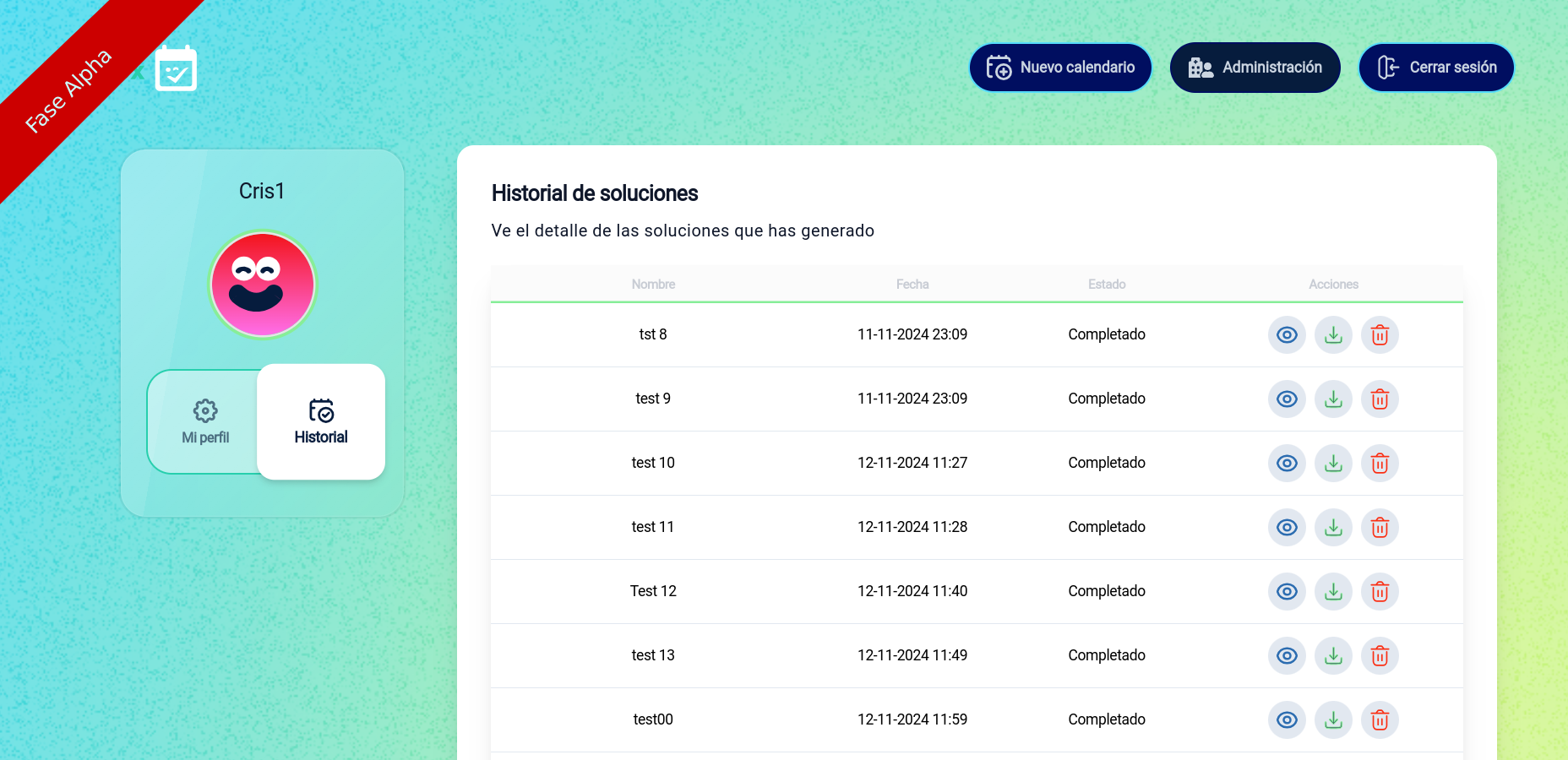
Task: Show the test 11 solution with eye icon
Action: [x=1287, y=528]
